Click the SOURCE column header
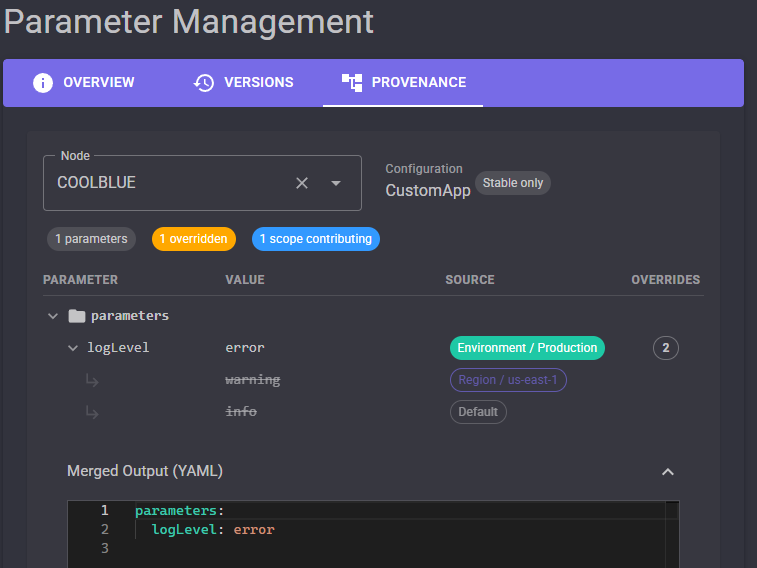 coord(470,280)
